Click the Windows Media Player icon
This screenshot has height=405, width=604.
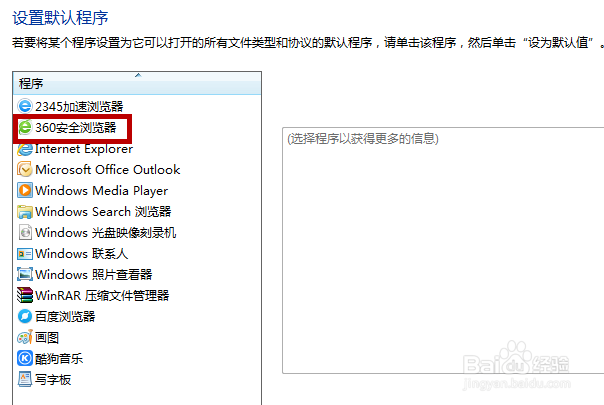(25, 190)
